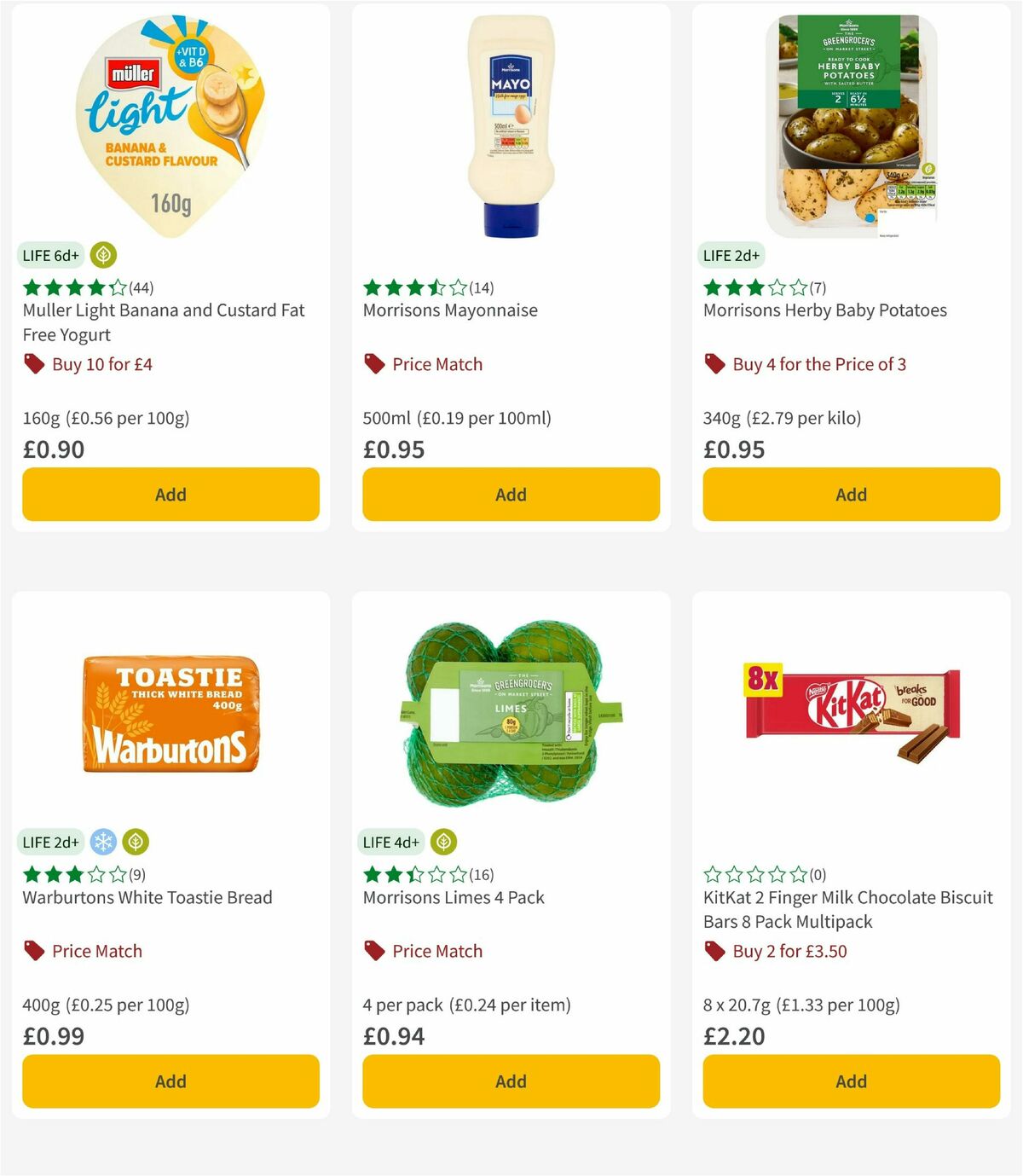Open the Morrisons Herby Baby Potatoes product page
Screen dimensions: 1023x1176
click(x=824, y=310)
